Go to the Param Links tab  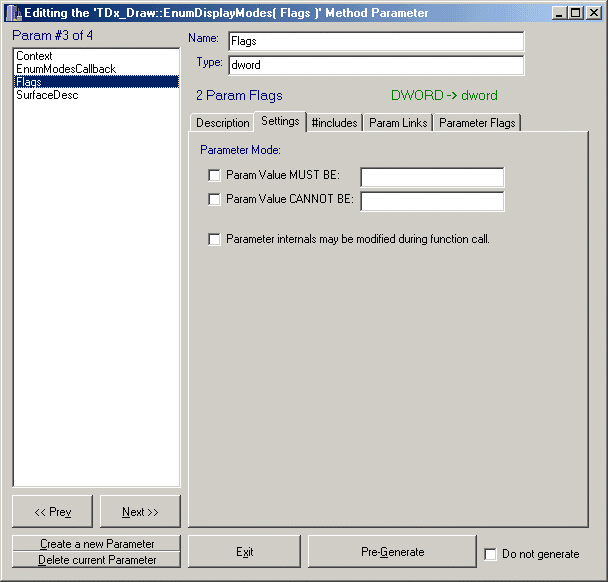[x=398, y=123]
